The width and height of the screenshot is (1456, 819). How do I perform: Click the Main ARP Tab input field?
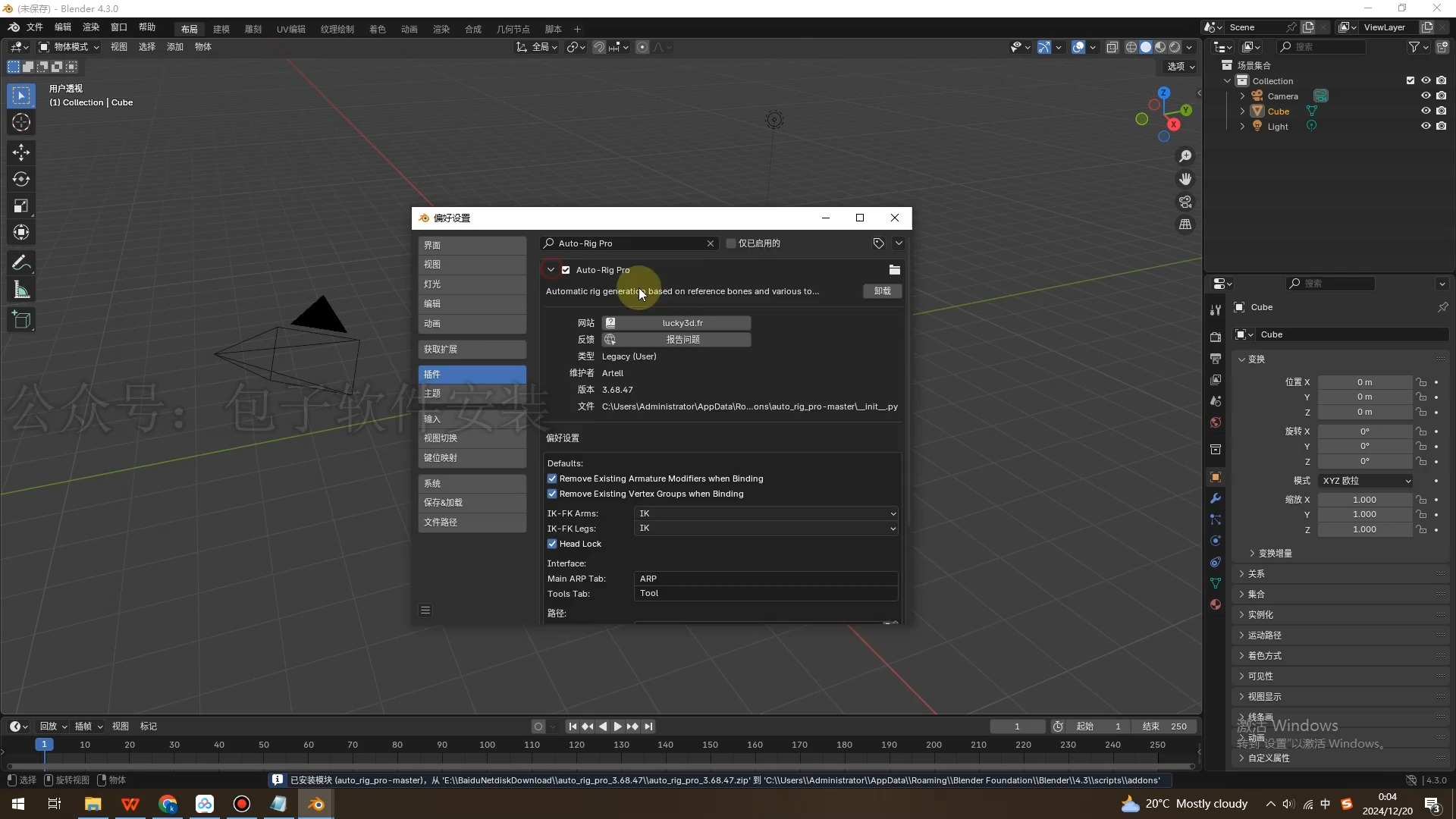[766, 579]
